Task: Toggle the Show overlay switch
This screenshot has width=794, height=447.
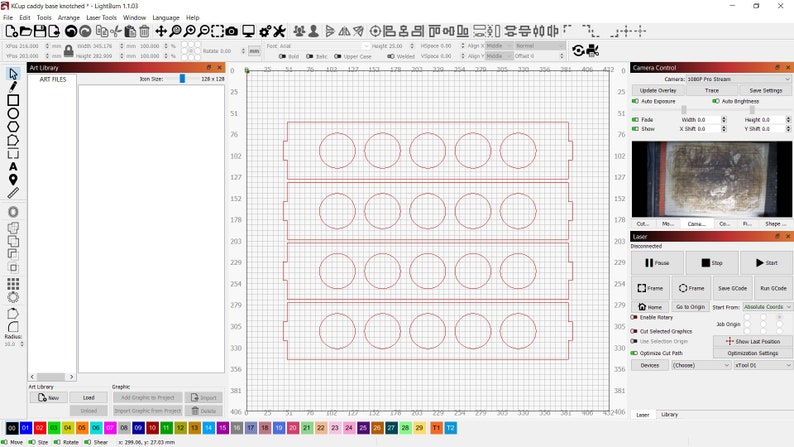Action: pyautogui.click(x=635, y=129)
